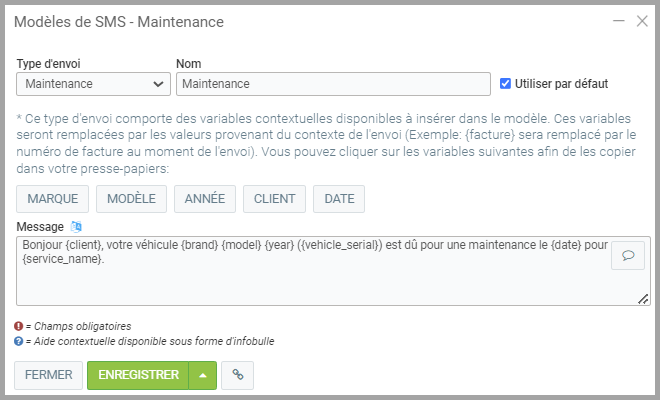Viewport: 660px width, 400px height.
Task: Click the blue contextual help legend icon
Action: pyautogui.click(x=19, y=341)
